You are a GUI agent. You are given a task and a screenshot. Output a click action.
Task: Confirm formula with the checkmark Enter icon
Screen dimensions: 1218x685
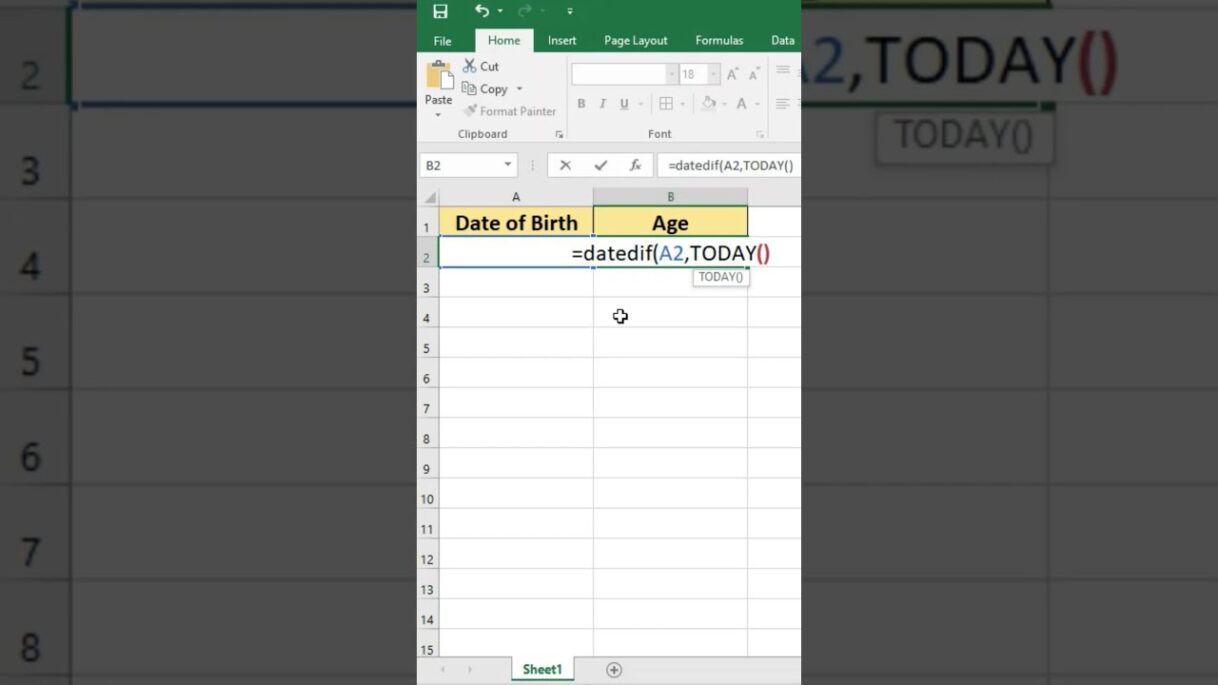tap(600, 165)
